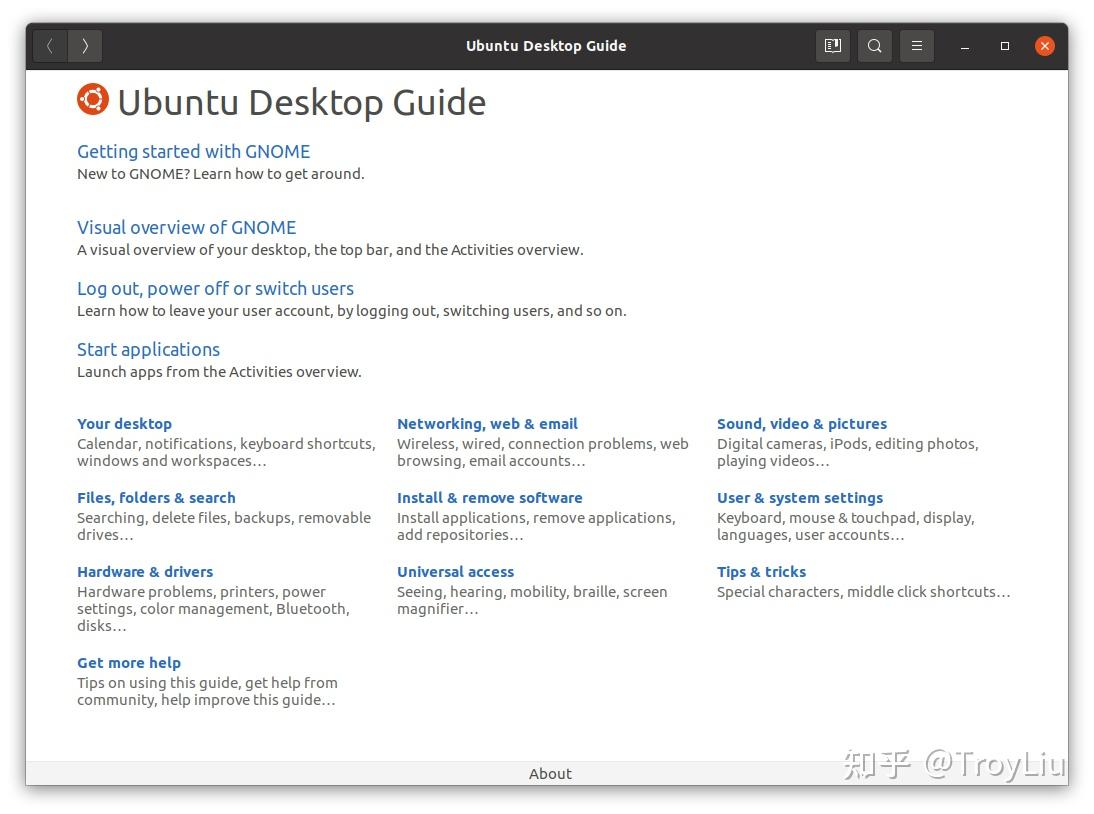Screen dimensions: 1094x814
Task: Open the search in the help viewer
Action: (x=874, y=45)
